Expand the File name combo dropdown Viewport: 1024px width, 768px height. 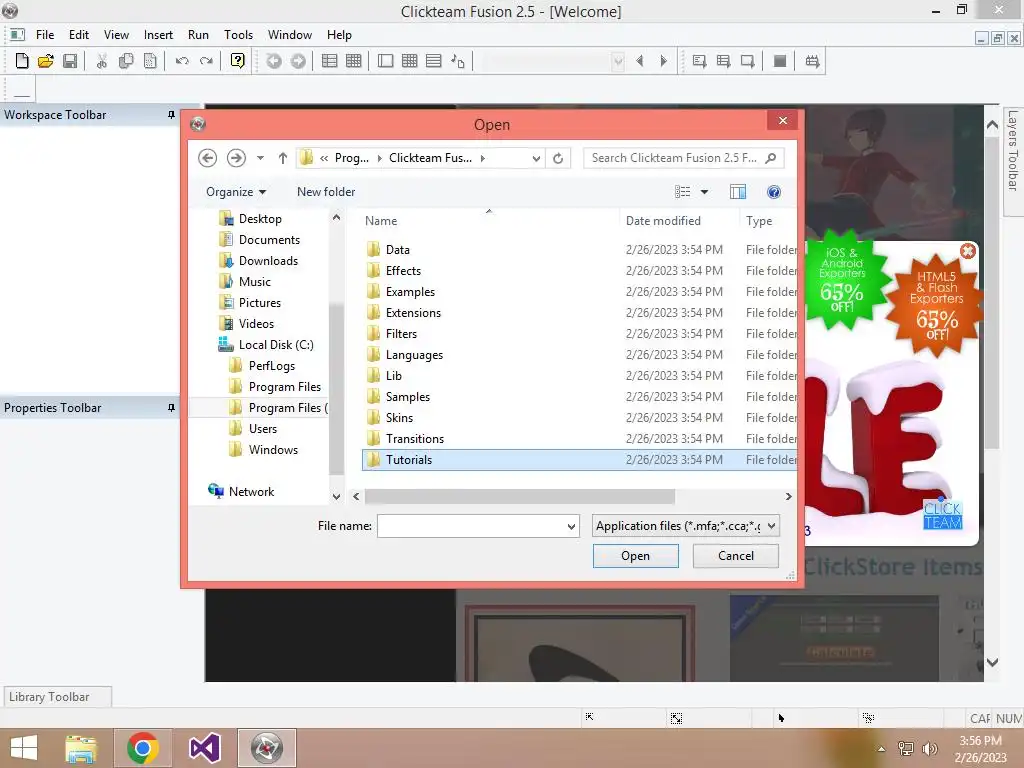(571, 526)
